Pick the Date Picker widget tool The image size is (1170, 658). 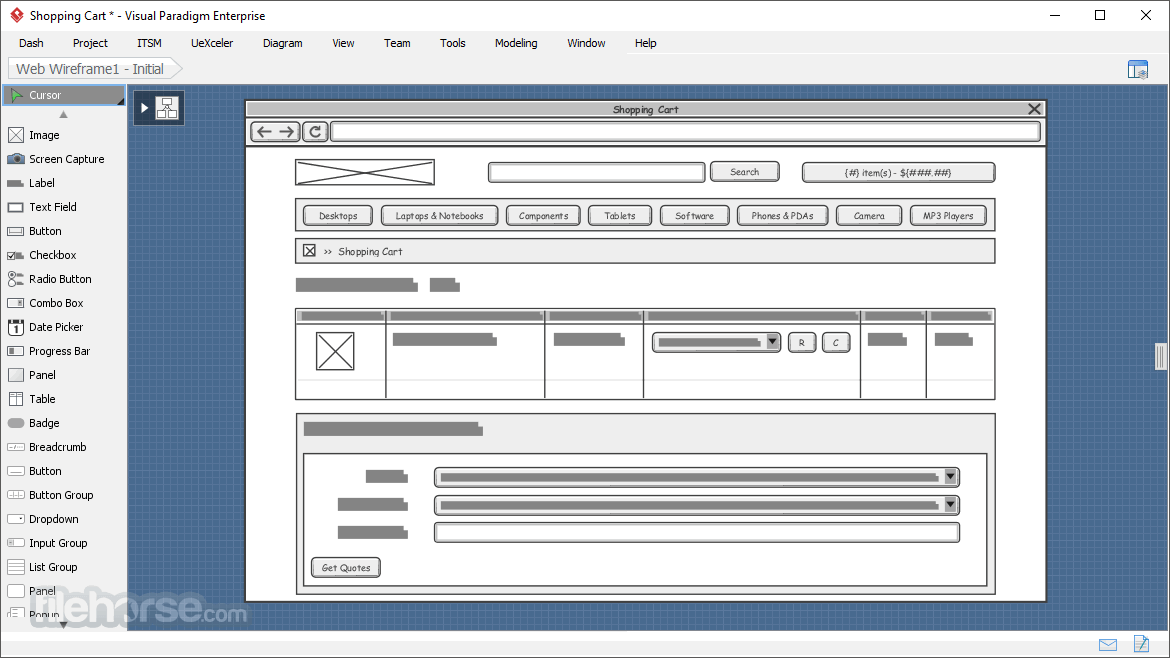55,327
